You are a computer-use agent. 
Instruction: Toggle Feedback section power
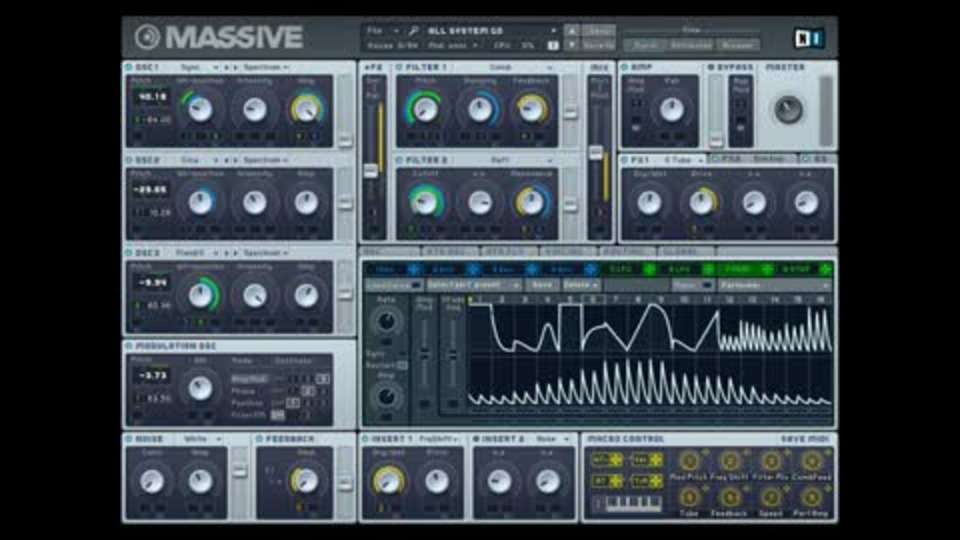260,439
